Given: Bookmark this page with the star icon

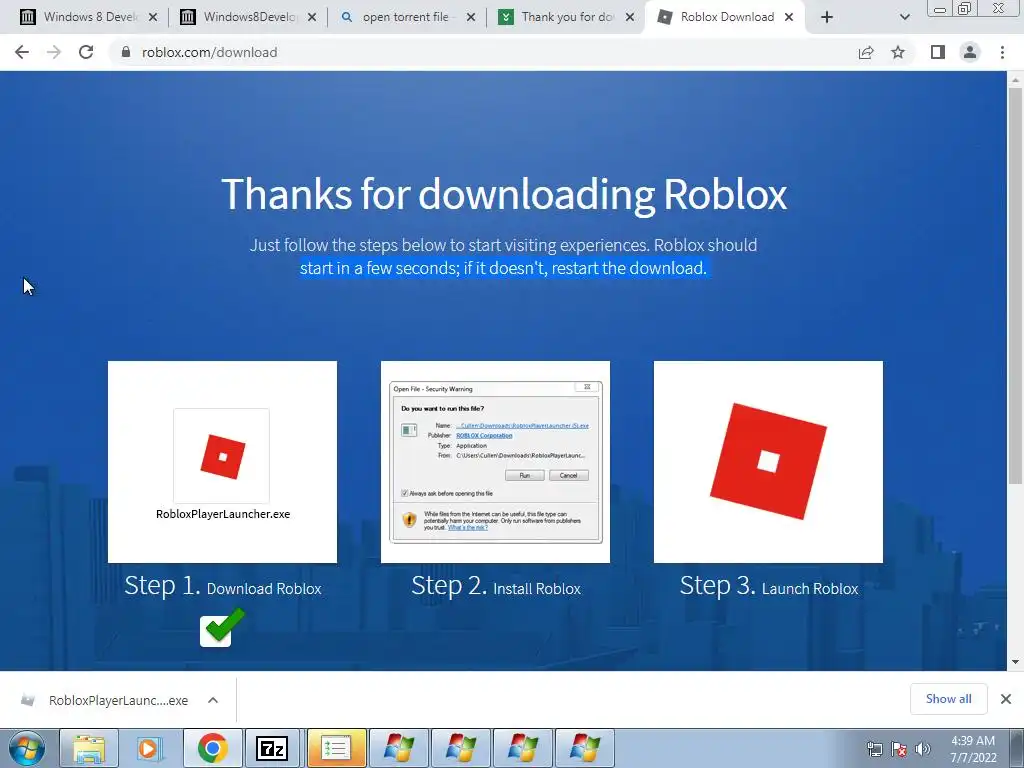Looking at the screenshot, I should [898, 52].
